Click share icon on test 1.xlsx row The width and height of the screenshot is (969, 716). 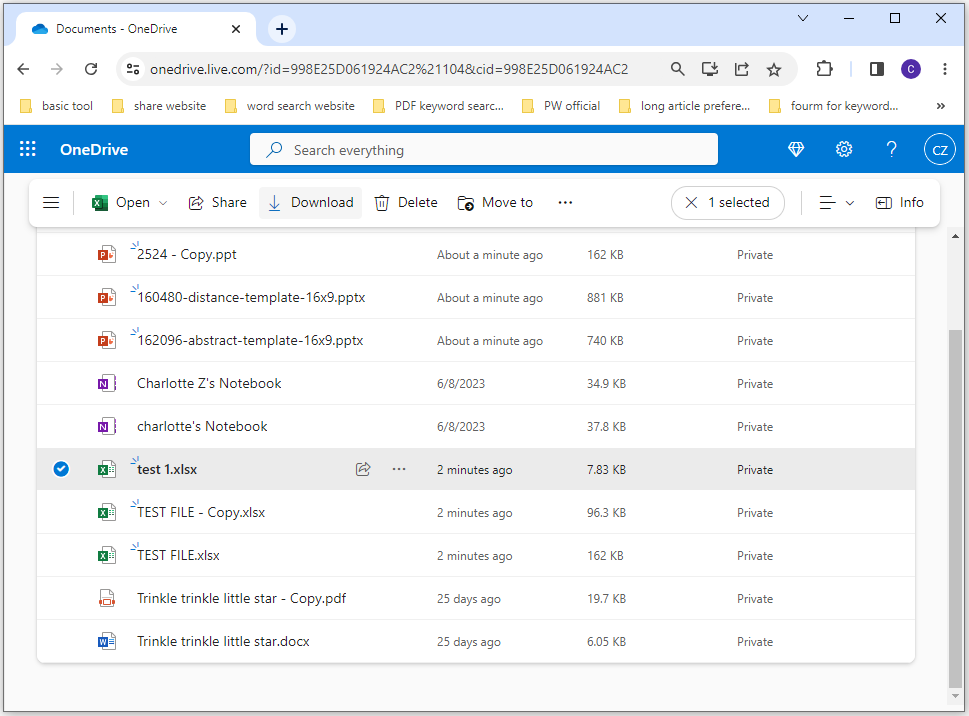pos(364,469)
